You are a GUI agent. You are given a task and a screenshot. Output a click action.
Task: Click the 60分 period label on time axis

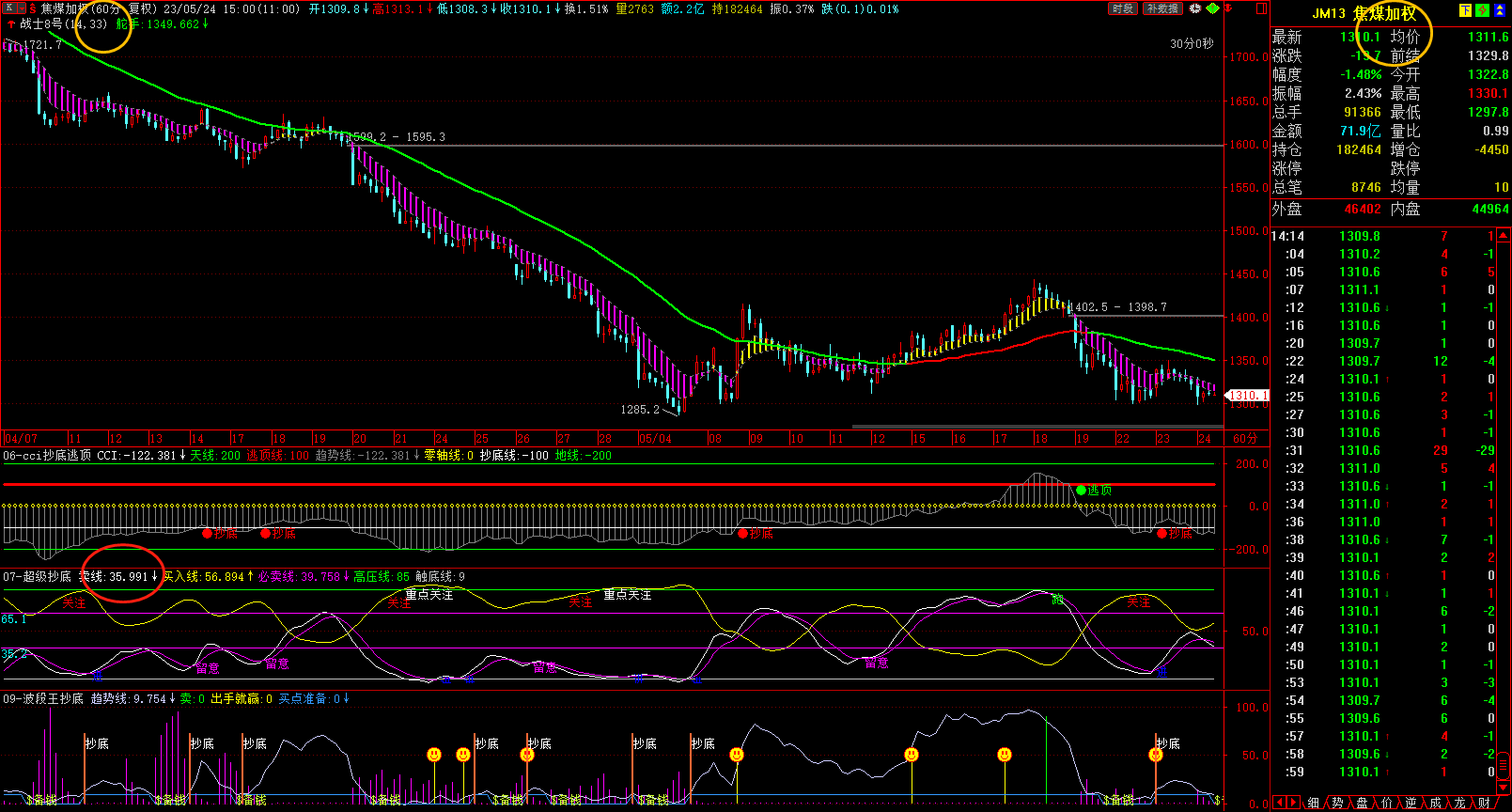pos(1245,439)
